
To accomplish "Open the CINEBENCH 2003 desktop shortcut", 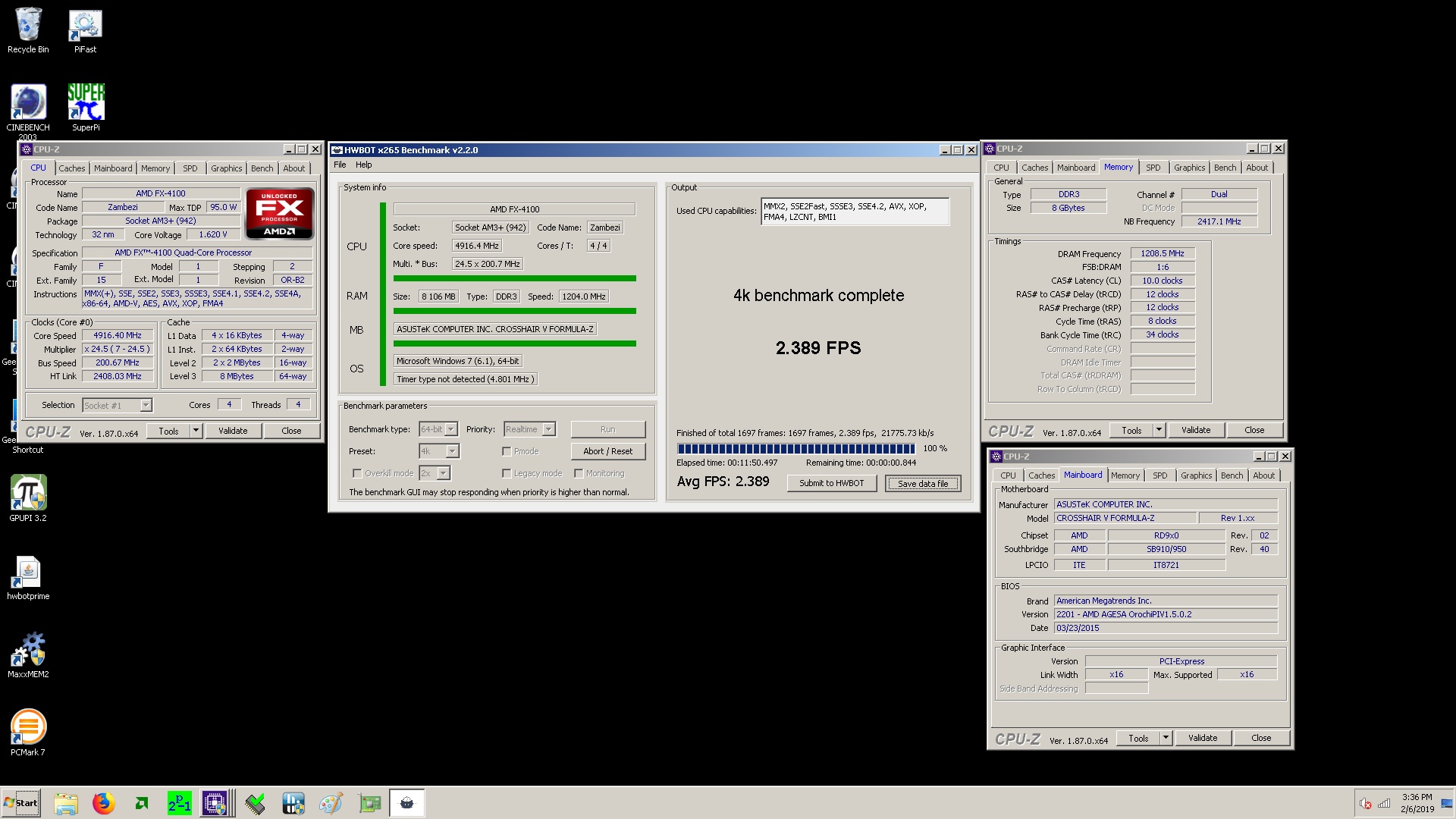I will pos(28,111).
